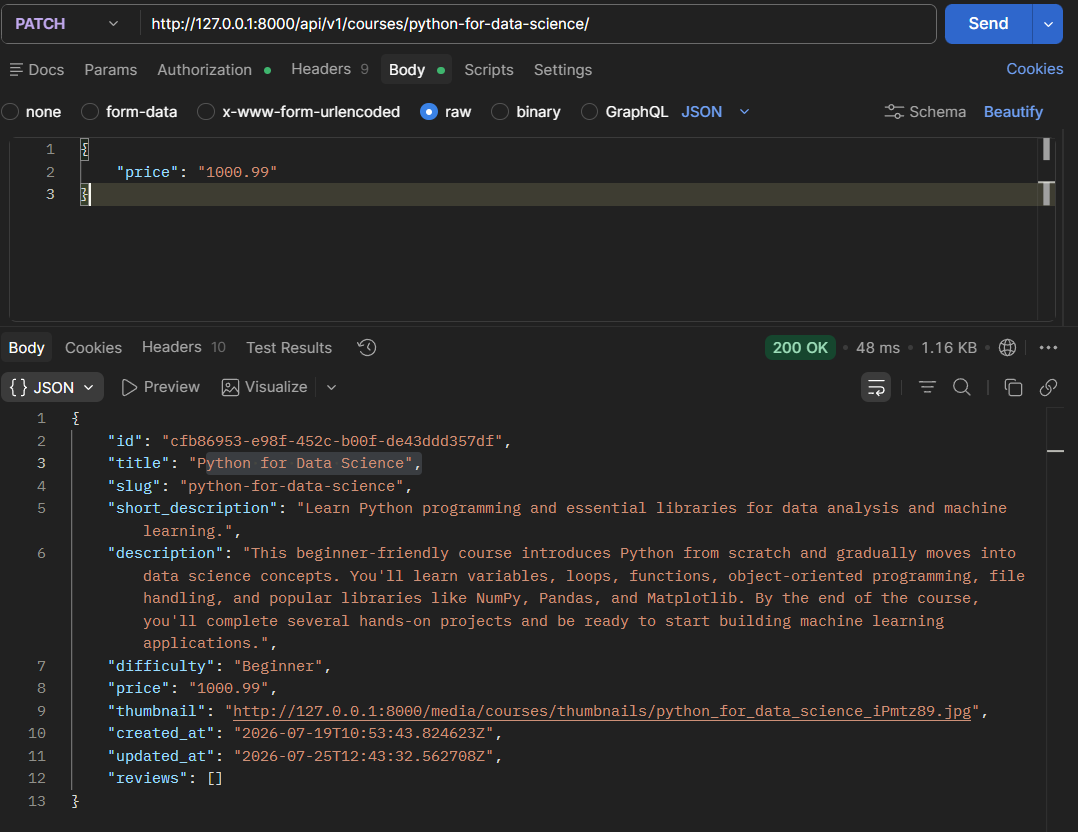The height and width of the screenshot is (832, 1078).
Task: Open the PATCH method dropdown
Action: point(67,24)
